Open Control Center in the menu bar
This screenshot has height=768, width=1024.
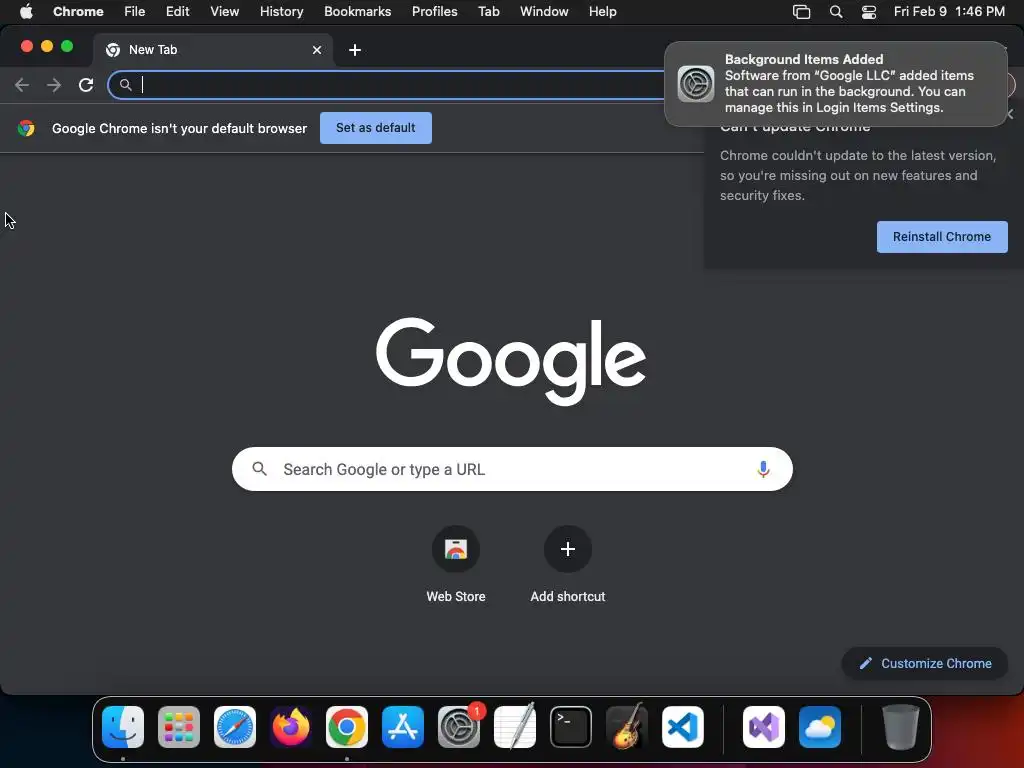(x=869, y=12)
